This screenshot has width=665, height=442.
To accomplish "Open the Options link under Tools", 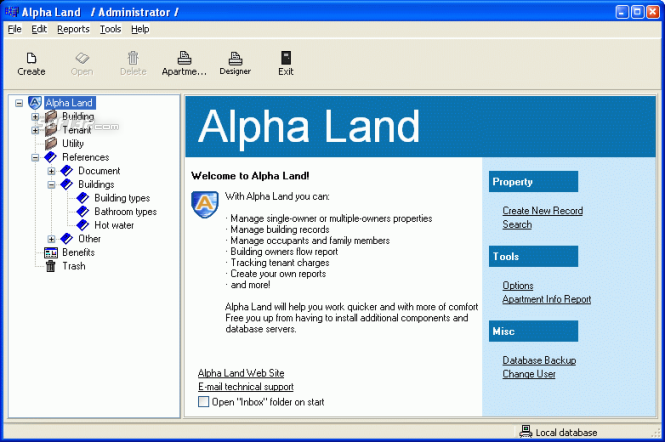I will [518, 285].
